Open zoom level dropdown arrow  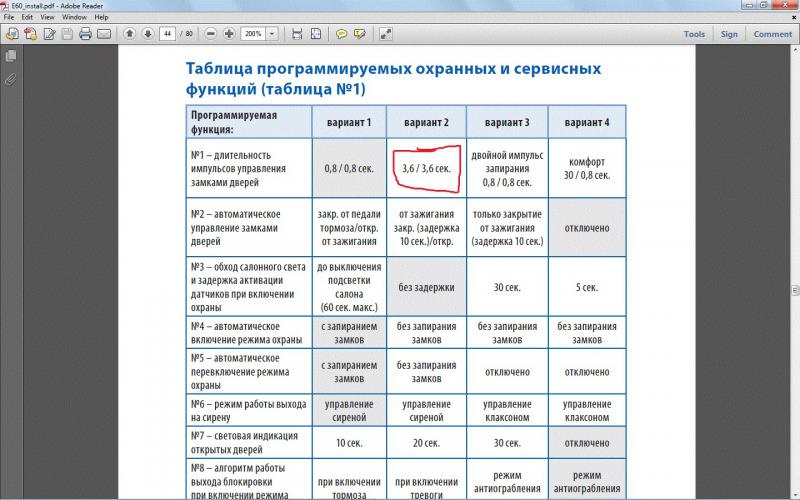point(272,34)
